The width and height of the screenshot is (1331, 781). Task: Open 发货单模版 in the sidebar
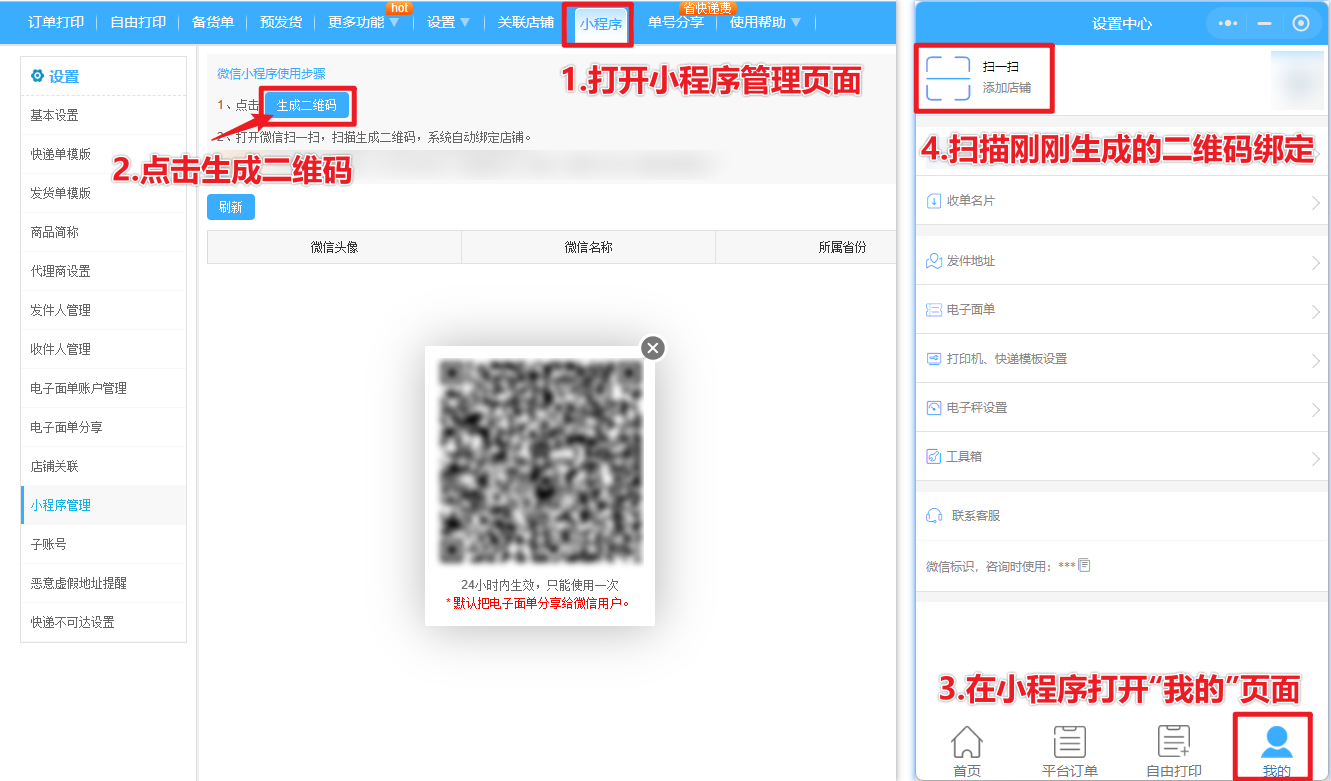click(x=103, y=193)
